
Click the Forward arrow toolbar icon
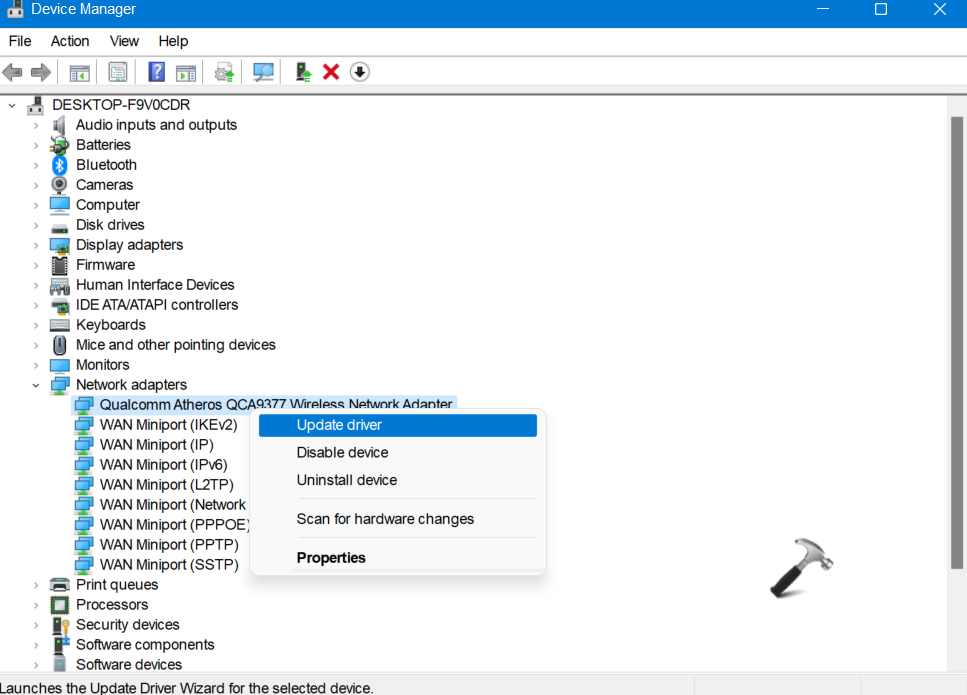click(x=41, y=72)
